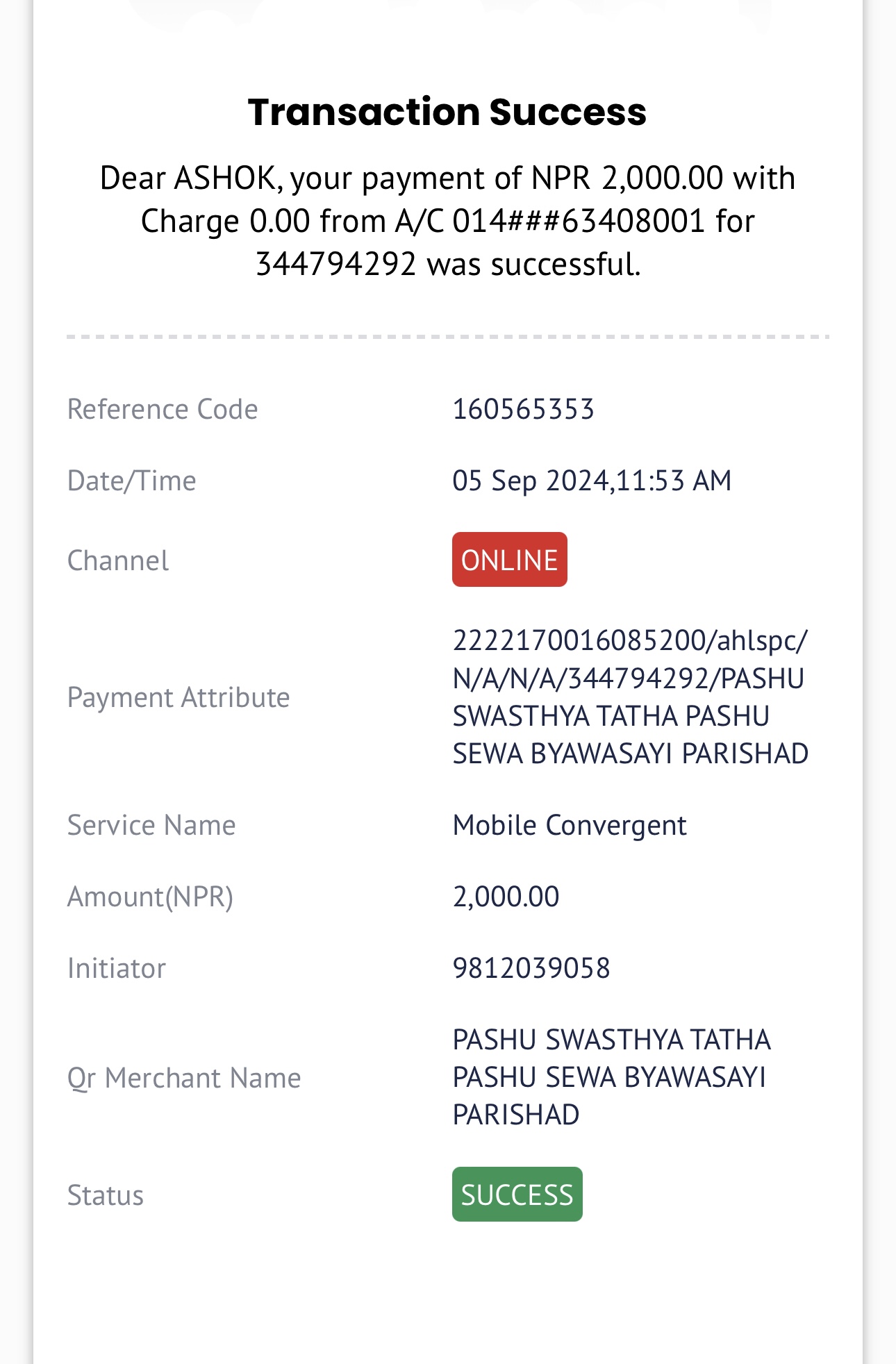896x1364 pixels.
Task: Click the Date/Time label
Action: click(x=132, y=481)
